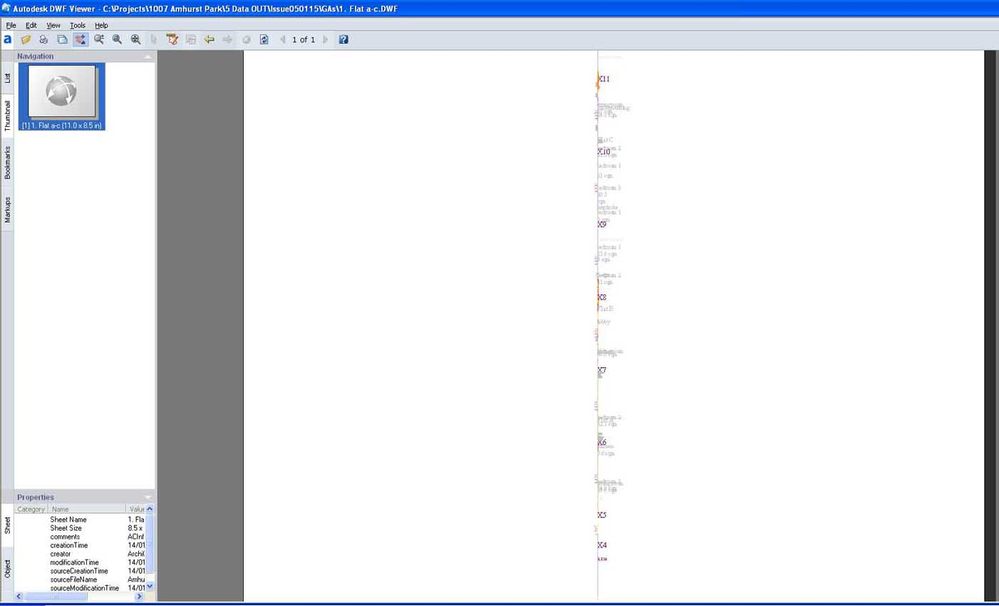This screenshot has width=999, height=606.
Task: Open the View menu
Action: (x=54, y=25)
